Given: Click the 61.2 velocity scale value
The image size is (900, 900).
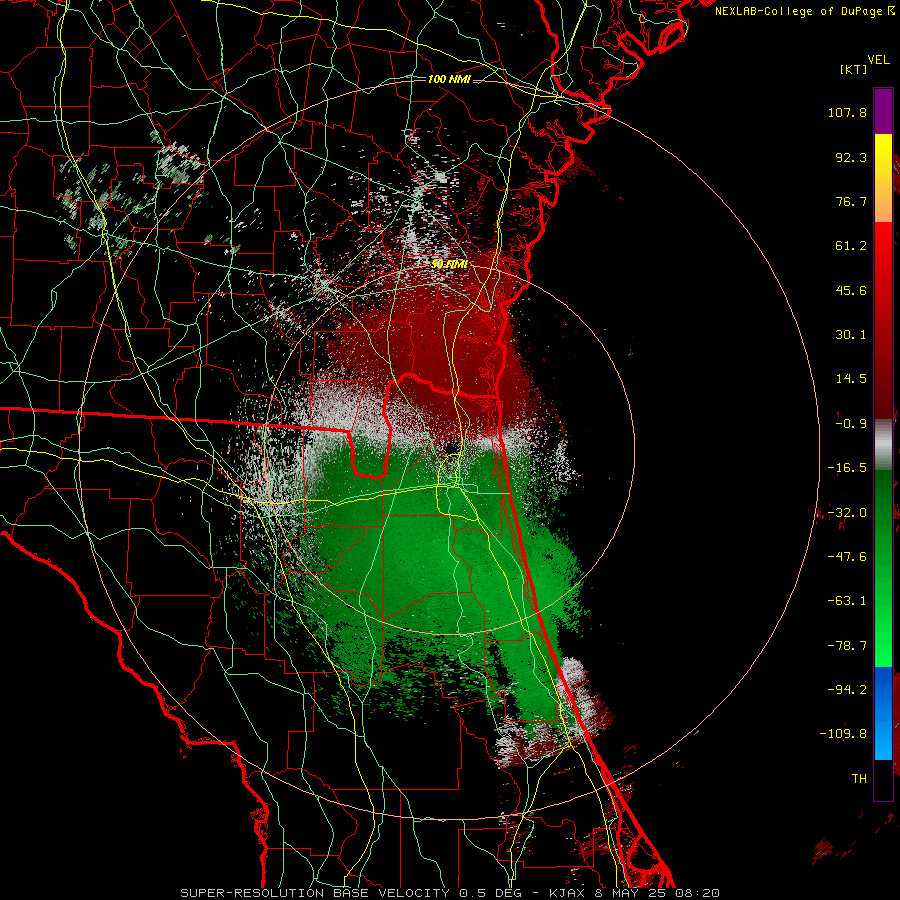Looking at the screenshot, I should [851, 246].
